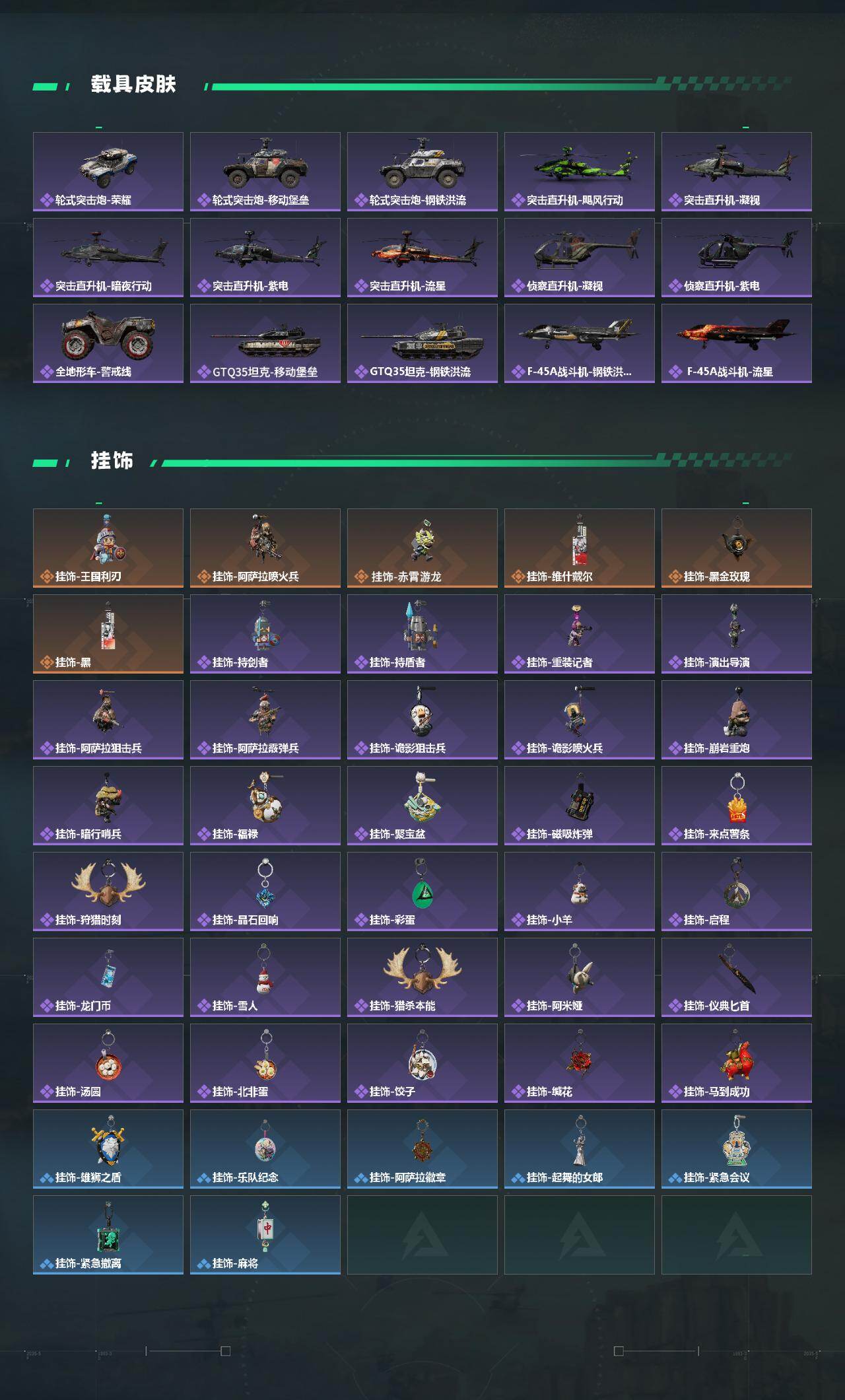Click the 载具皮肤 section heading

click(133, 85)
